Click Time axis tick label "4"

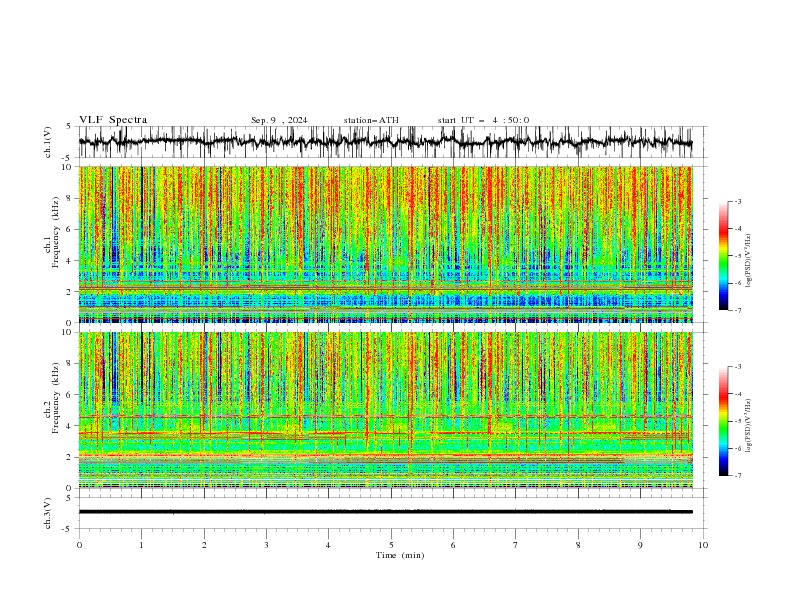point(328,545)
